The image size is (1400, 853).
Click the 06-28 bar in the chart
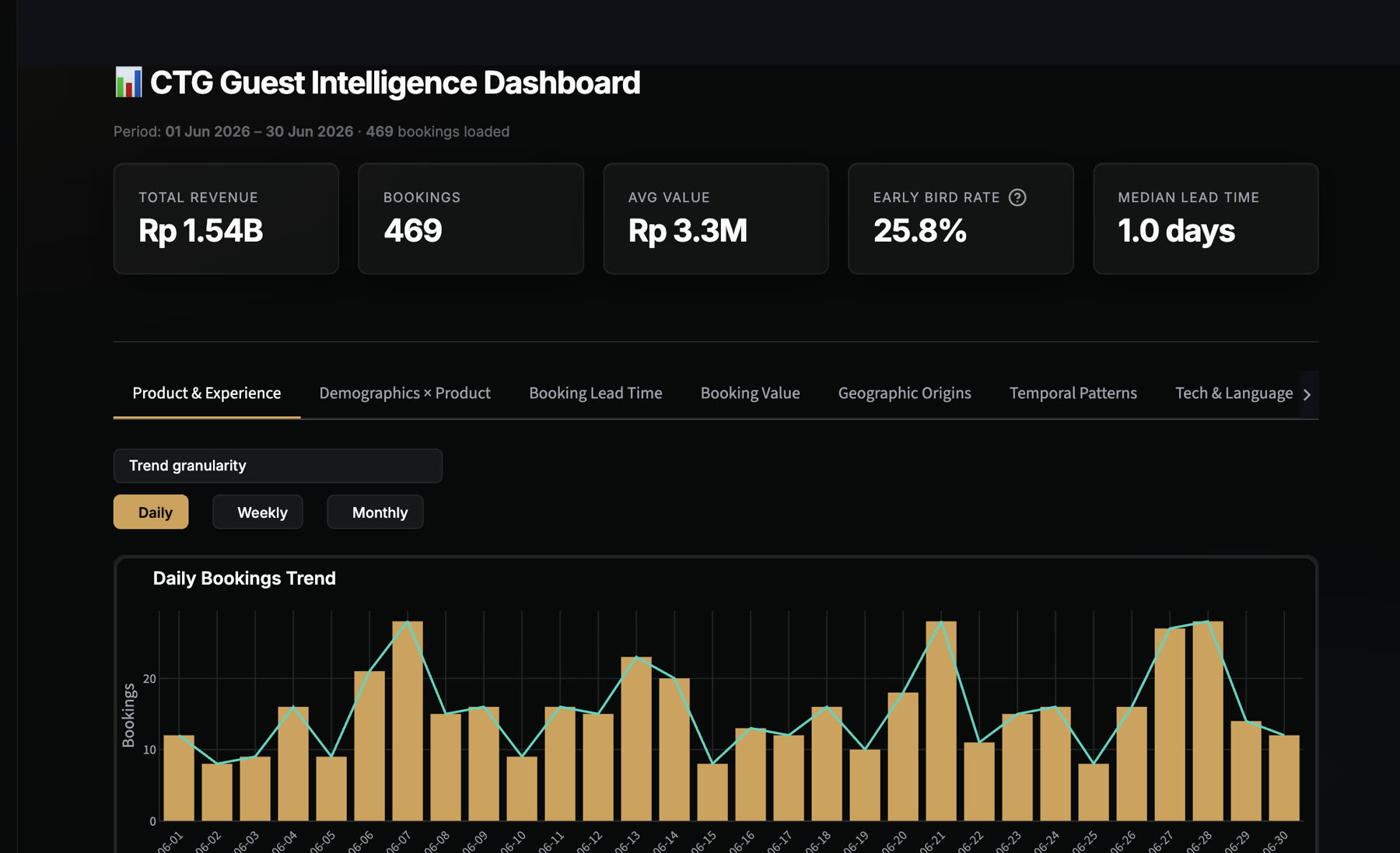tap(1208, 721)
